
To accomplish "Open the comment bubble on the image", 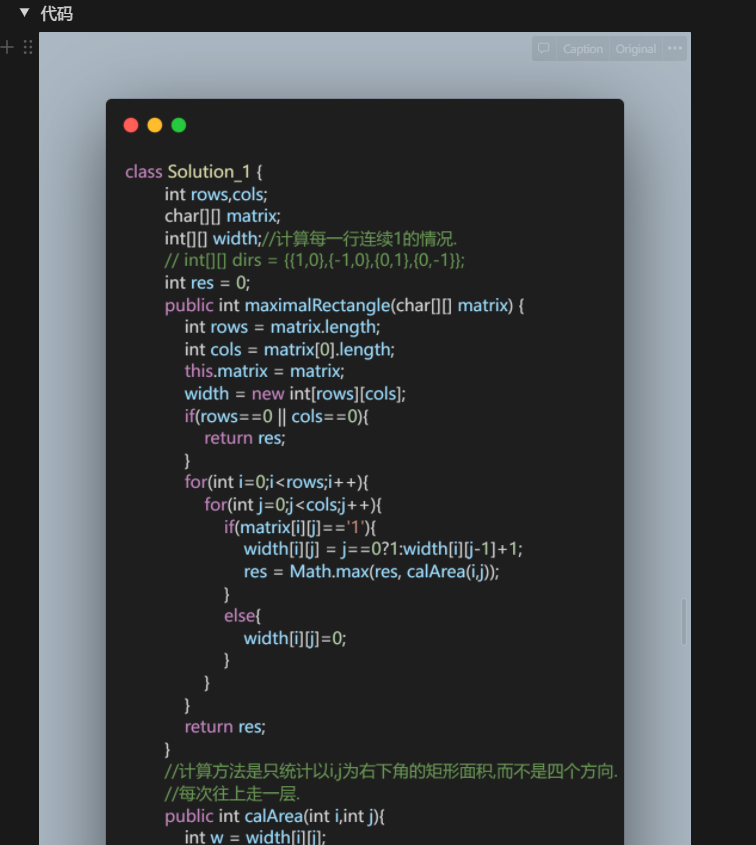I will coord(544,49).
